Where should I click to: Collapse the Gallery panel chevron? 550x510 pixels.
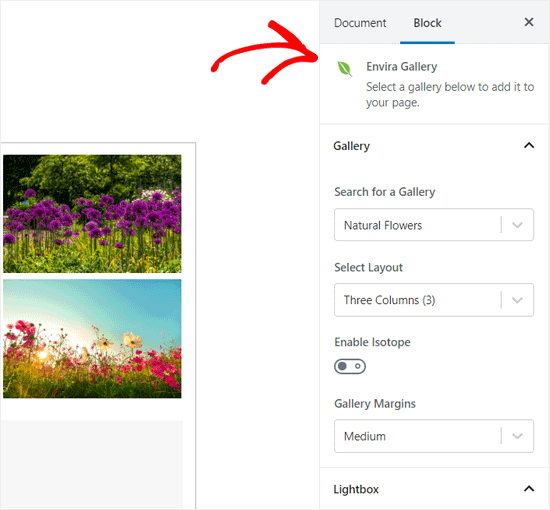point(529,145)
